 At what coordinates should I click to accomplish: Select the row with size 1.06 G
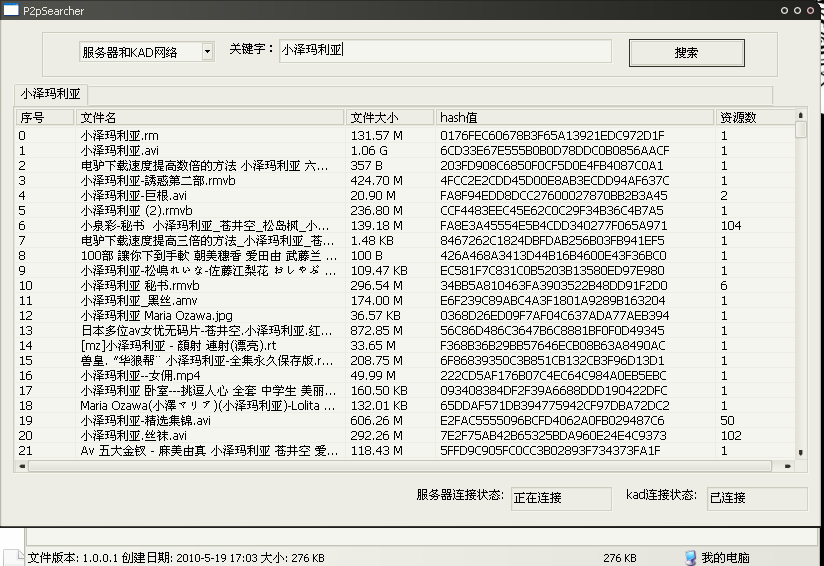coord(405,151)
